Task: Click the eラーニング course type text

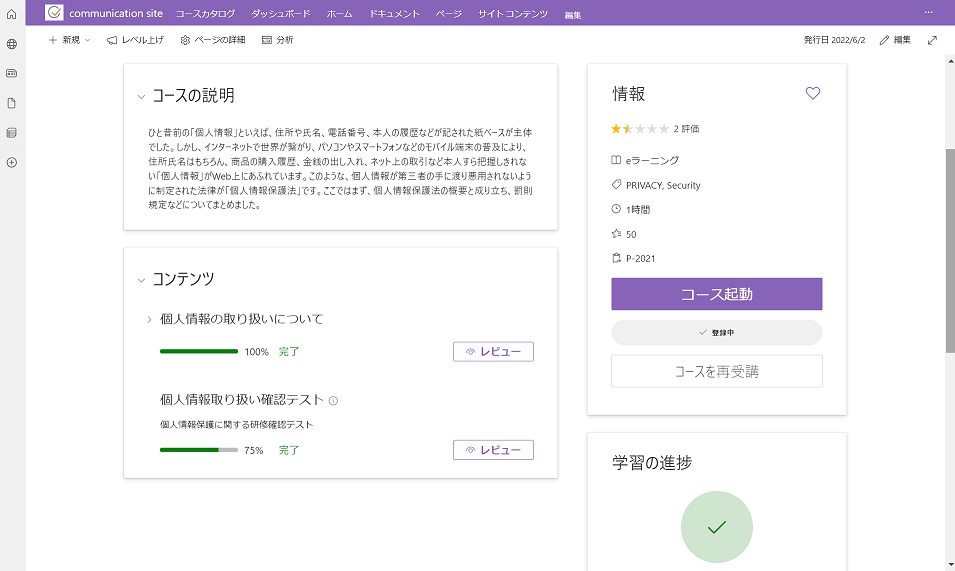Action: click(652, 161)
